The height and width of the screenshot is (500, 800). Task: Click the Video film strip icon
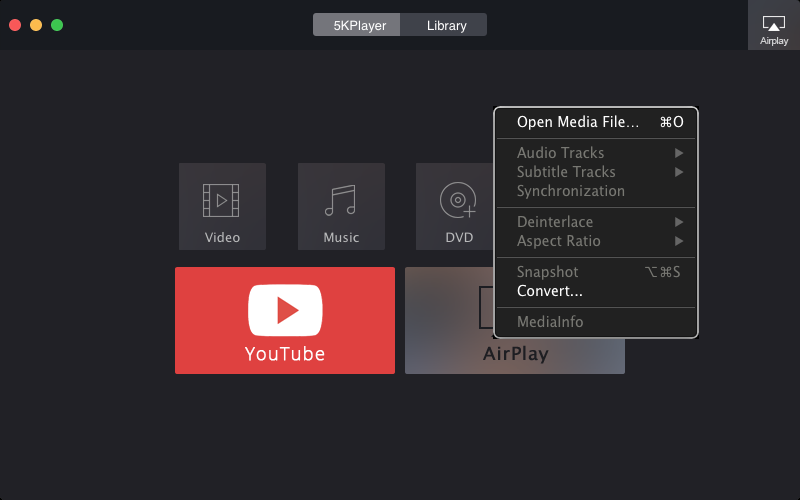coord(222,200)
